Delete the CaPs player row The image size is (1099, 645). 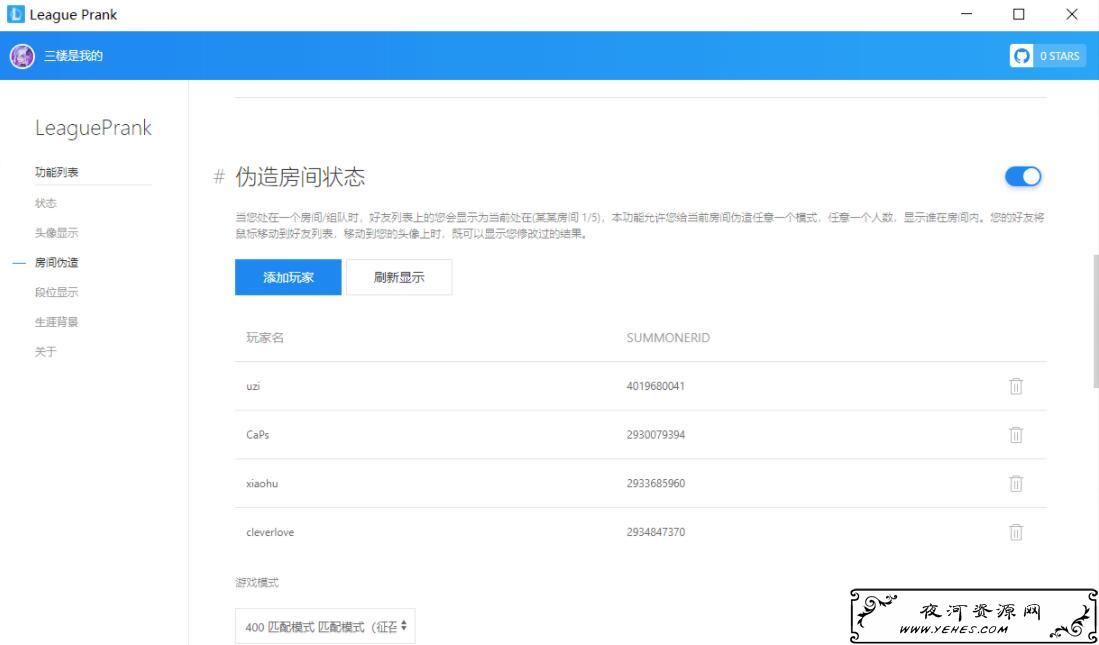1016,435
